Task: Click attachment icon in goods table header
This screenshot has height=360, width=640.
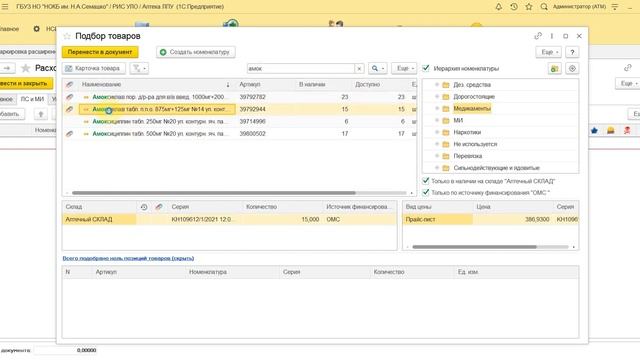Action: click(x=70, y=84)
